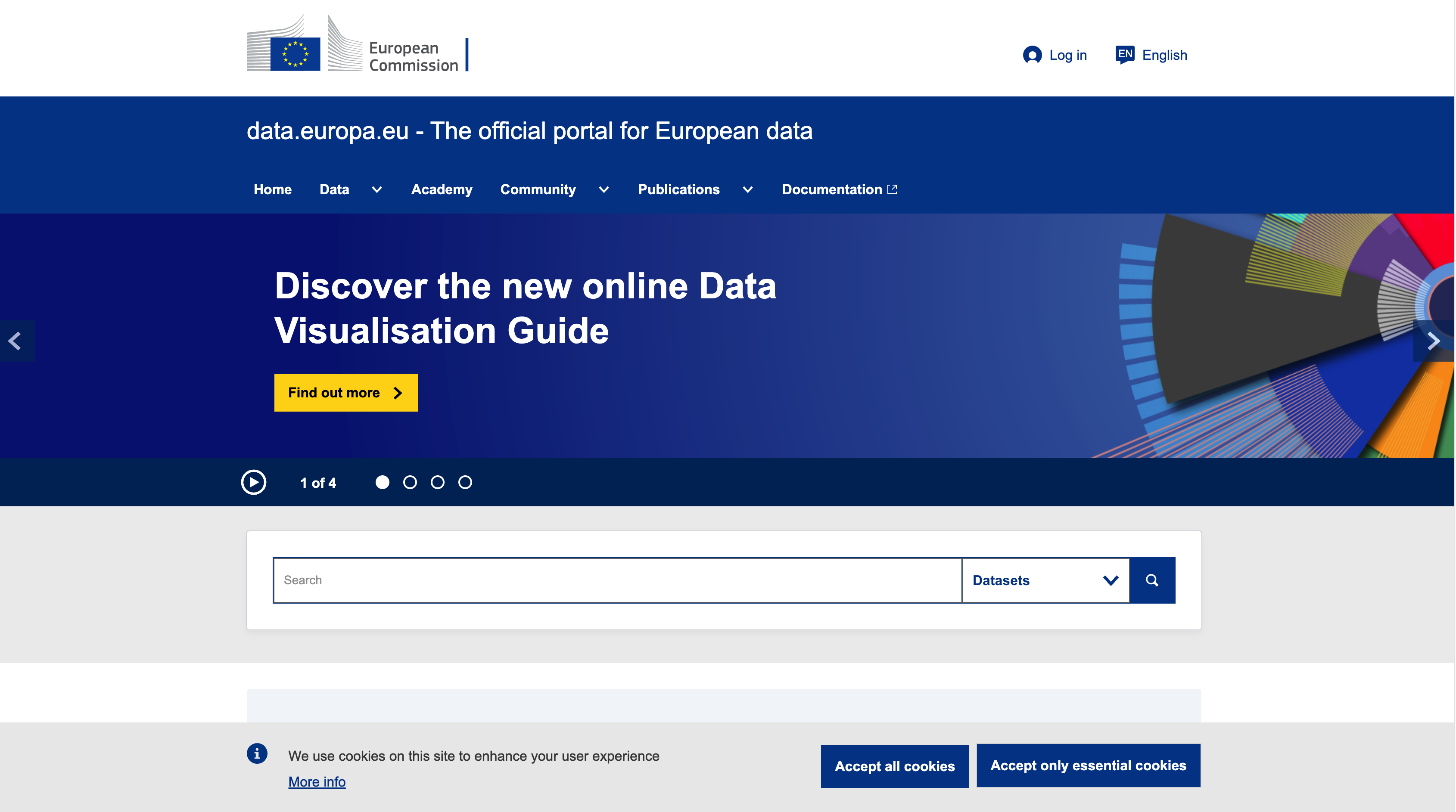Click the Find out more button
This screenshot has width=1456, height=812.
[x=346, y=392]
